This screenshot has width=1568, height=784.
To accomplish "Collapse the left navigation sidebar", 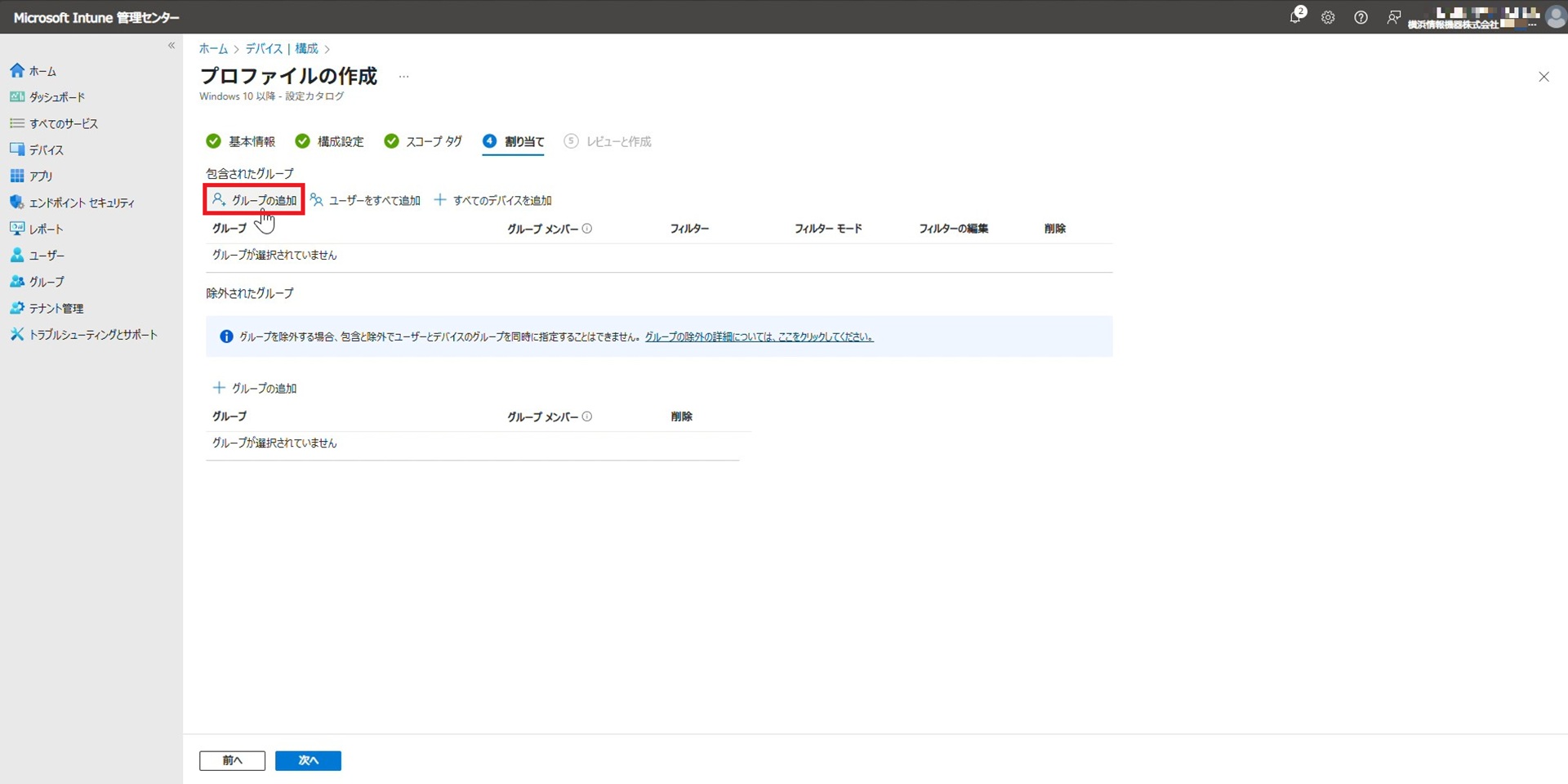I will [x=171, y=46].
